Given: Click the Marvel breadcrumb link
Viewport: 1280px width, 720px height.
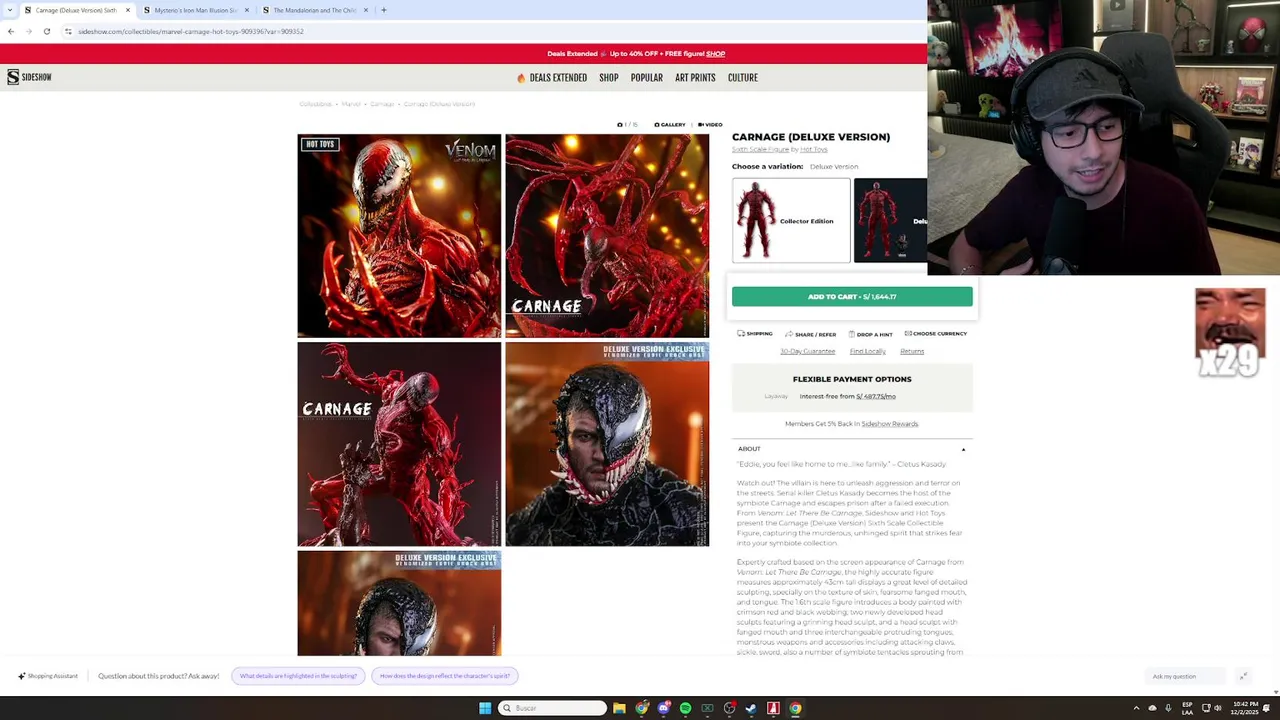Looking at the screenshot, I should click(x=351, y=104).
